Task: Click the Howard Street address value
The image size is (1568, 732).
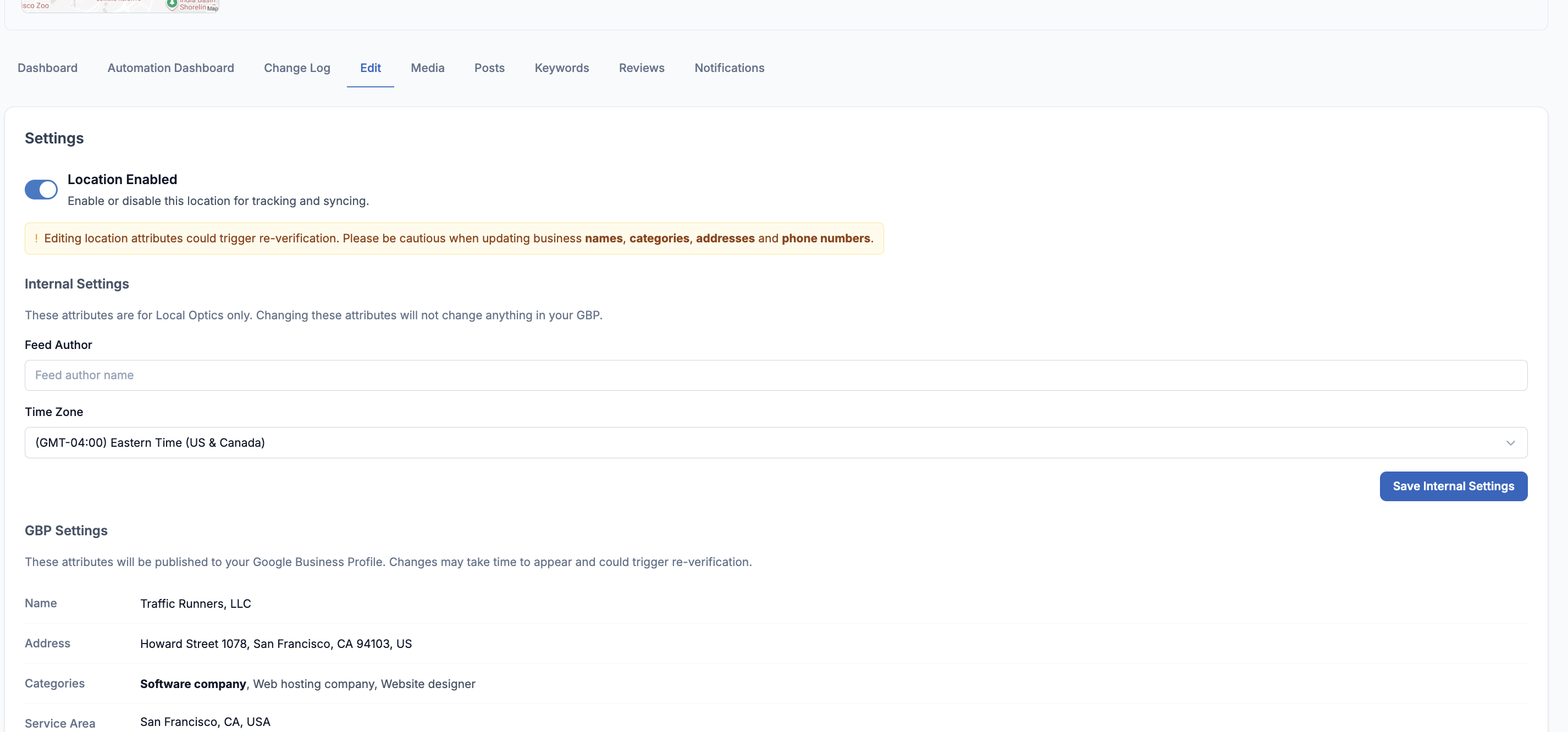Action: [x=276, y=644]
